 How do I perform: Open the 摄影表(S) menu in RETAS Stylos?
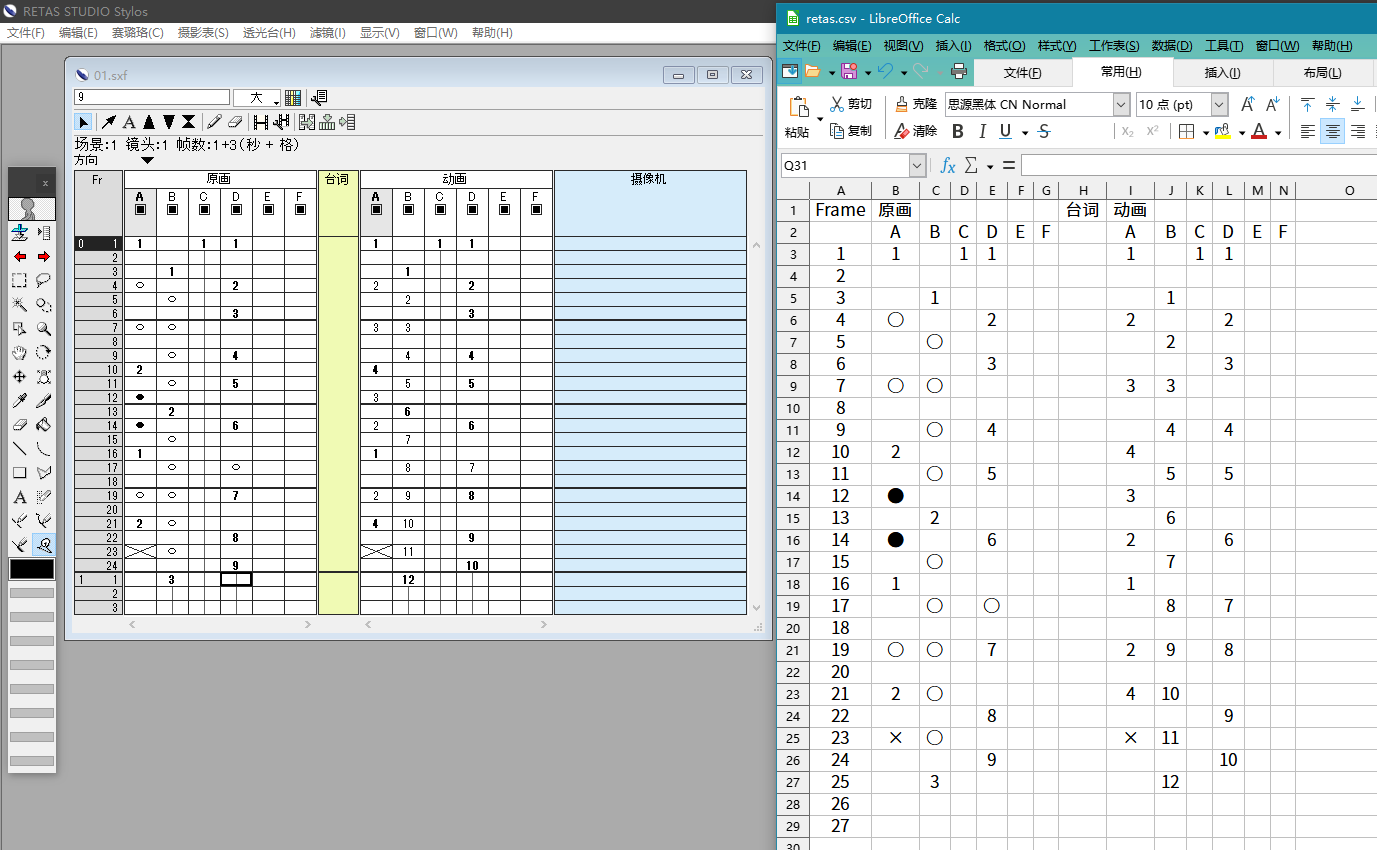(203, 32)
